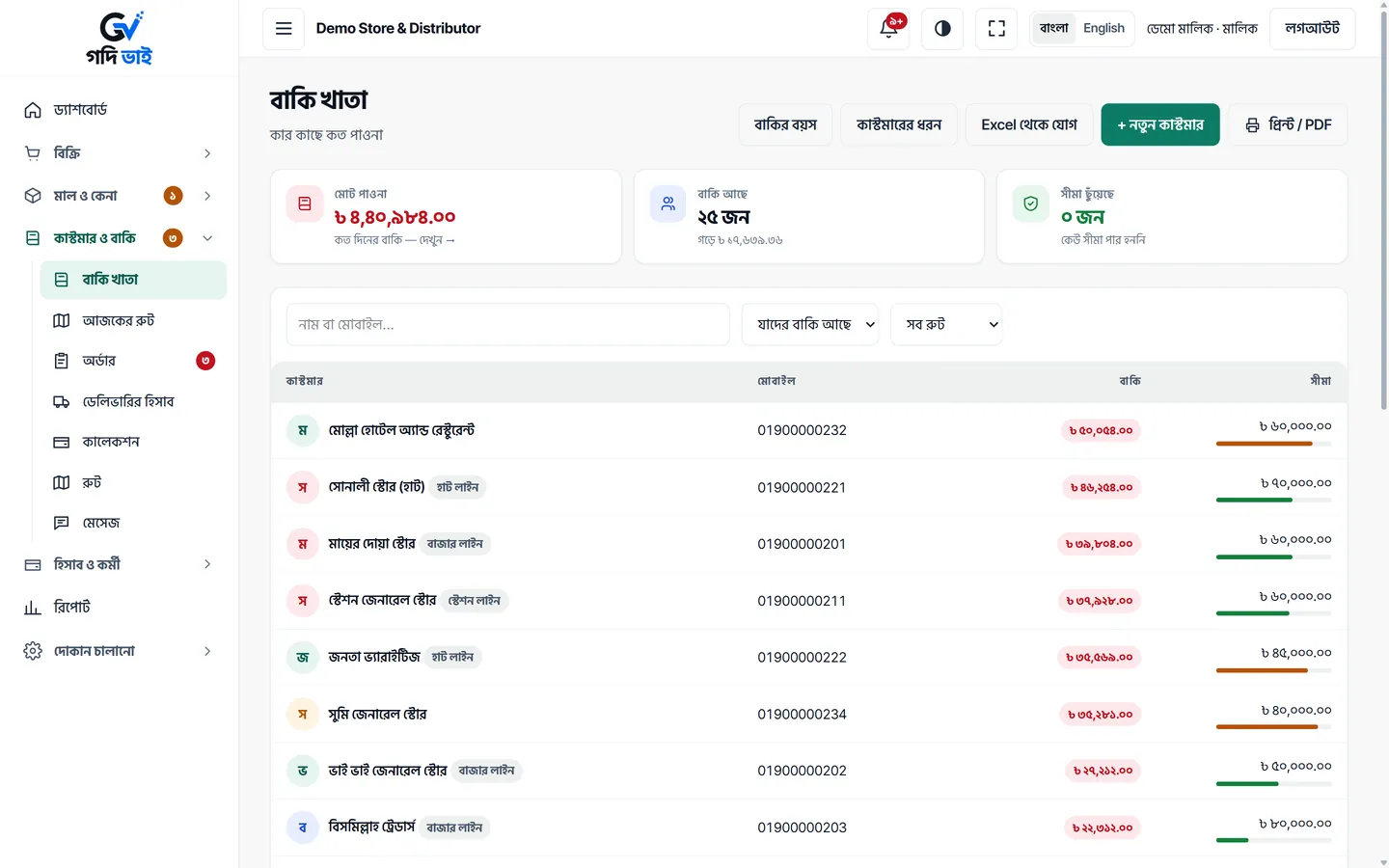Click the ৳ ৪৬,২৫৪.০০ due badge
Image resolution: width=1389 pixels, height=868 pixels.
pos(1102,487)
